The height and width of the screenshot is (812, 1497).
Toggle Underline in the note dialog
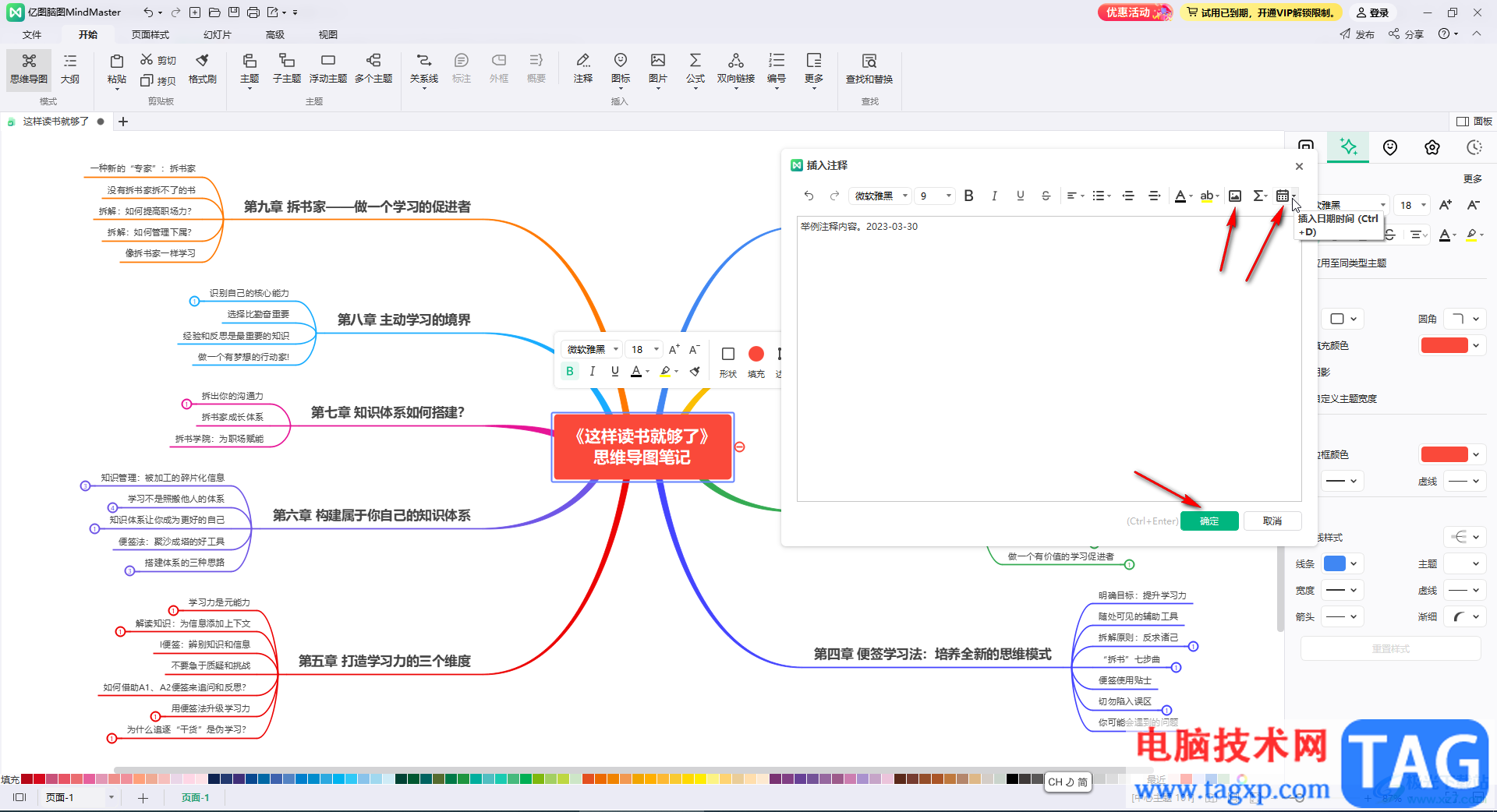coord(1020,196)
